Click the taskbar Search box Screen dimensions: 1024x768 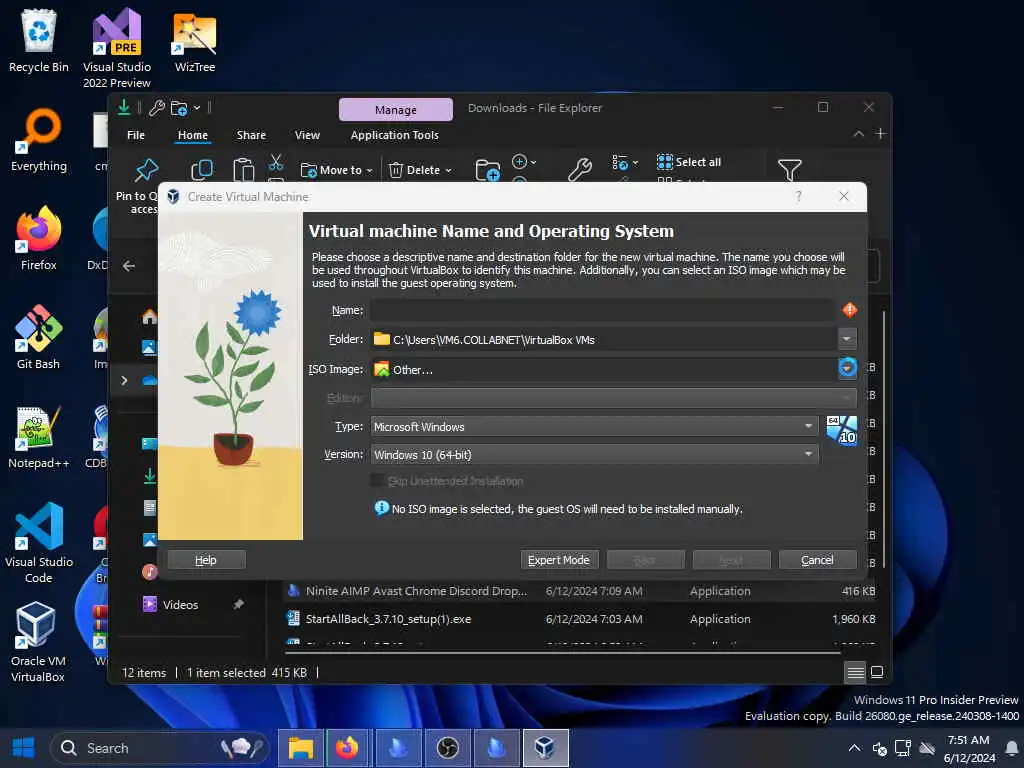tap(160, 748)
